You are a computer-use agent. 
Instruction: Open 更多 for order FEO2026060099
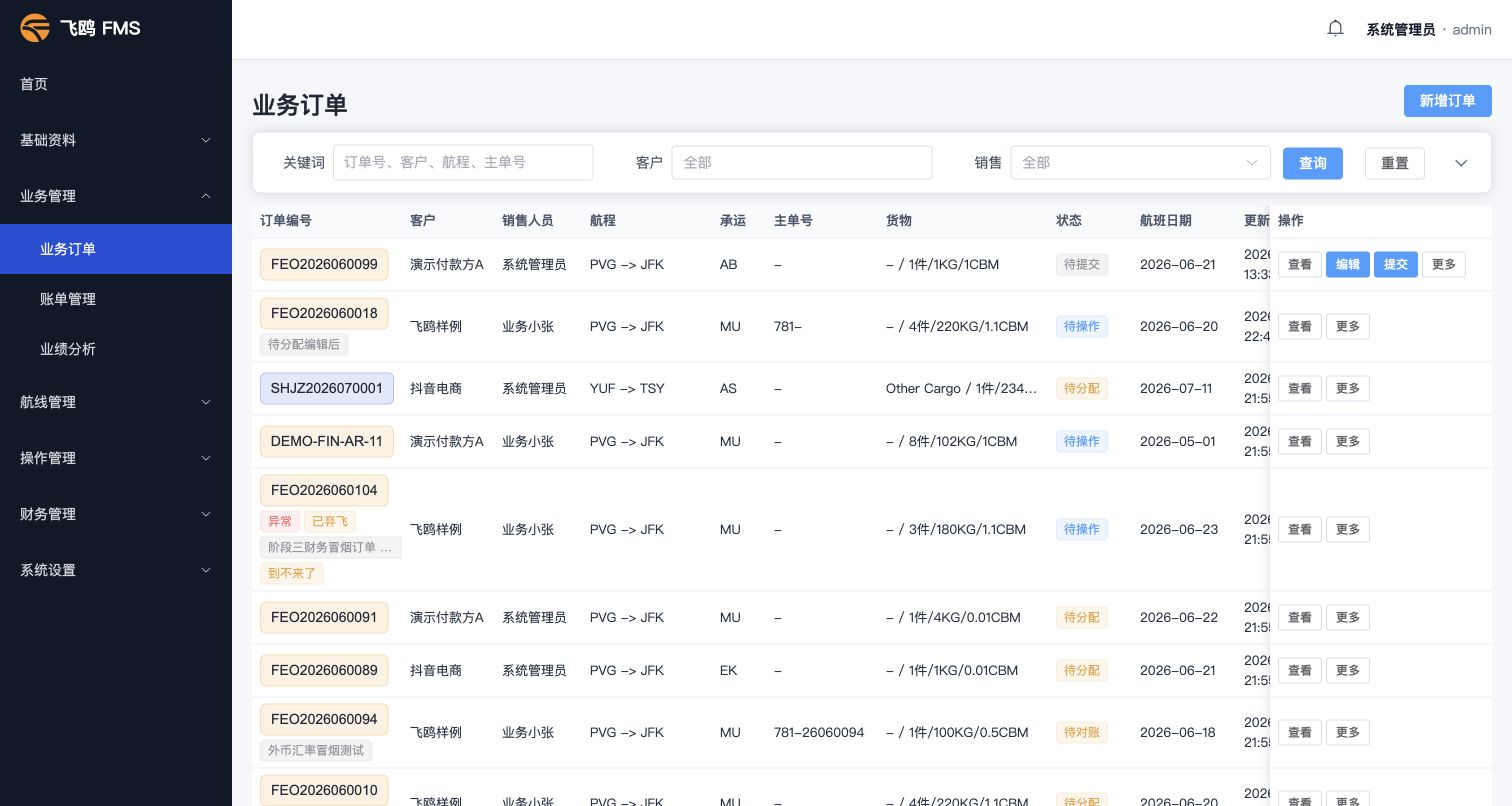pyautogui.click(x=1443, y=265)
